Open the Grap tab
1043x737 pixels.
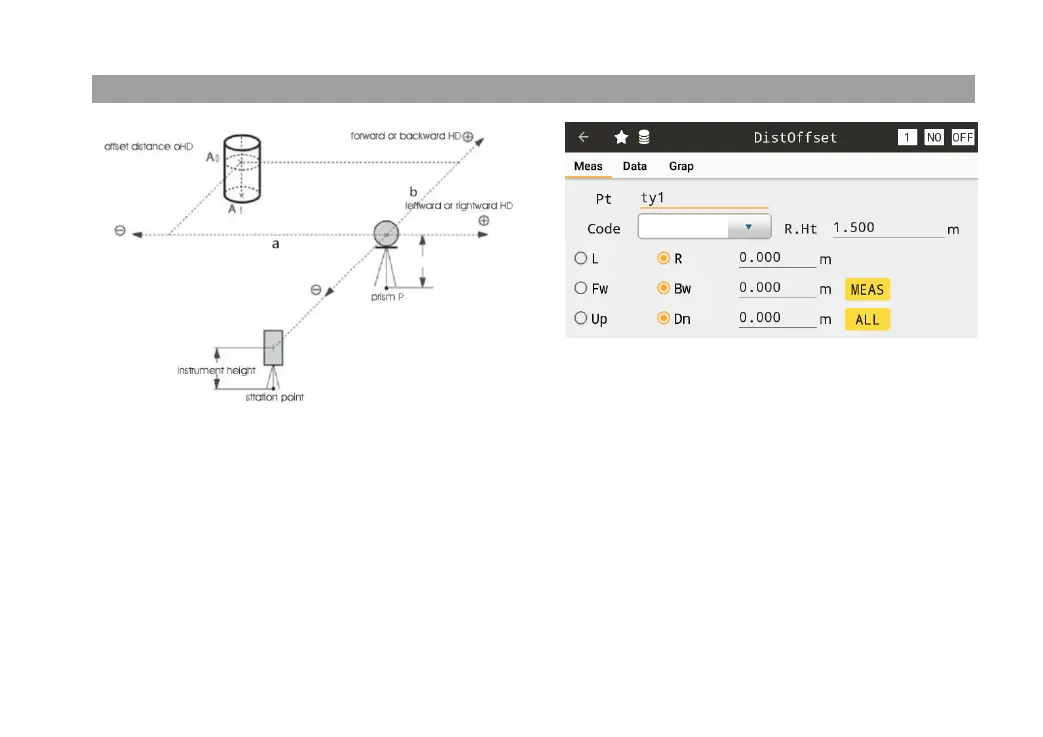coord(681,166)
